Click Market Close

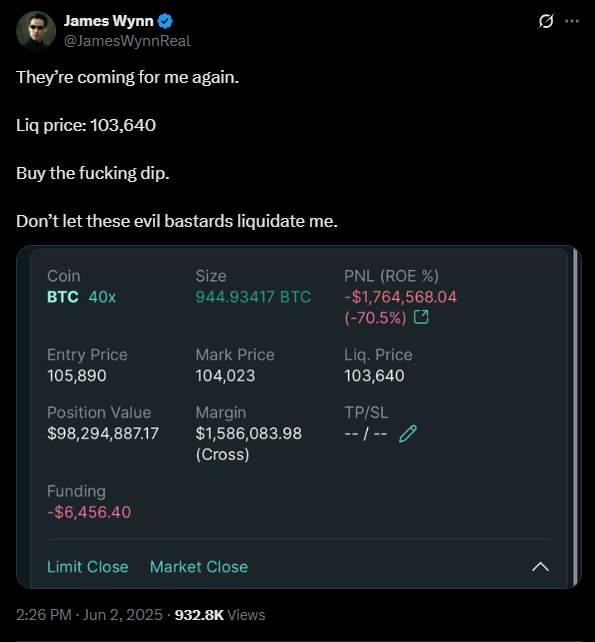pyautogui.click(x=199, y=567)
